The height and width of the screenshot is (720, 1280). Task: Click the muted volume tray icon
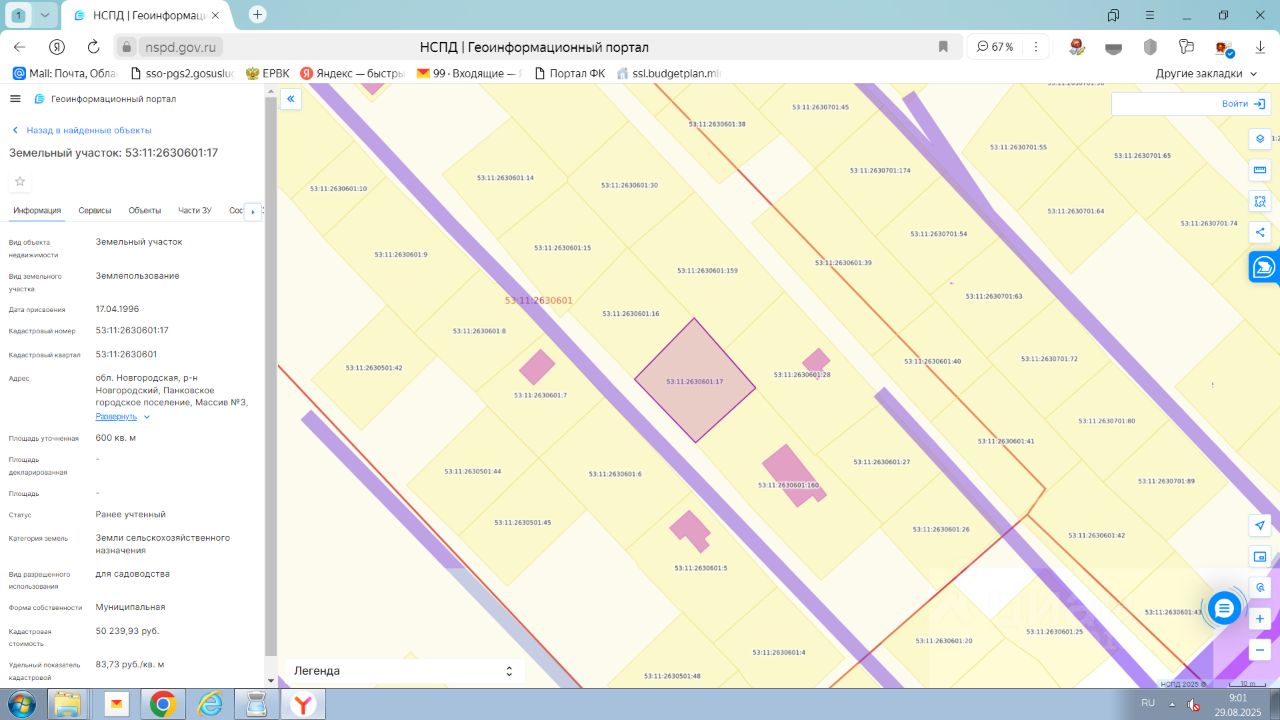(x=1192, y=704)
